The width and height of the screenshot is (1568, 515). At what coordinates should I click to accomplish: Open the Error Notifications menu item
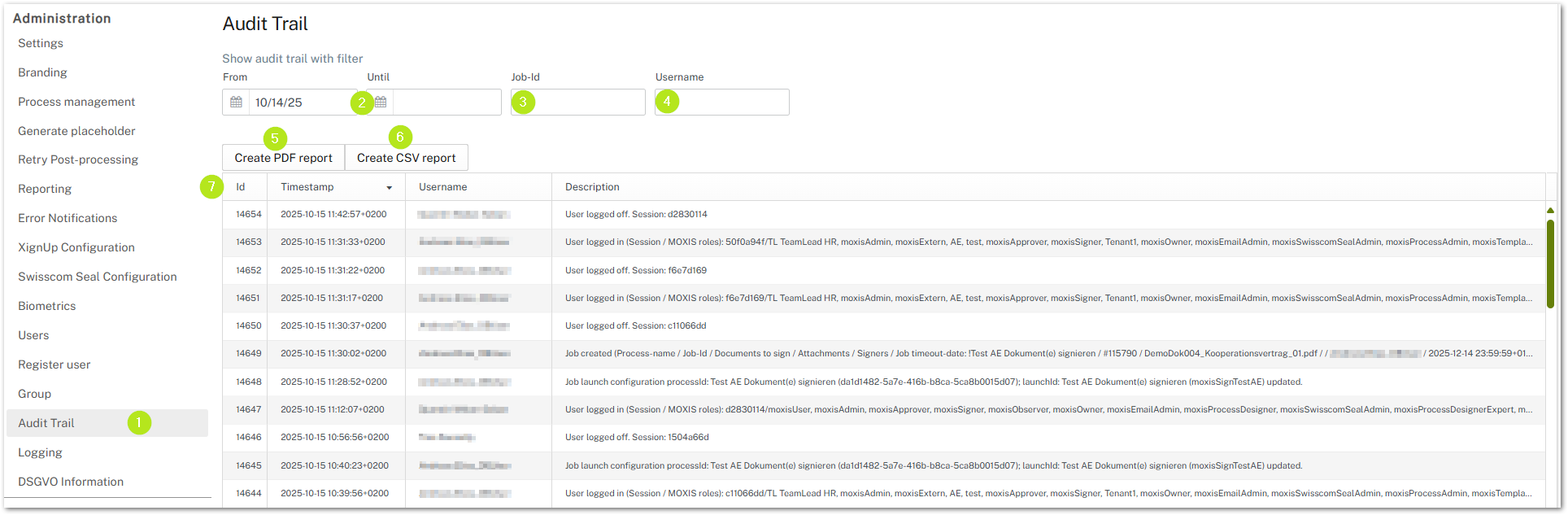tap(68, 218)
